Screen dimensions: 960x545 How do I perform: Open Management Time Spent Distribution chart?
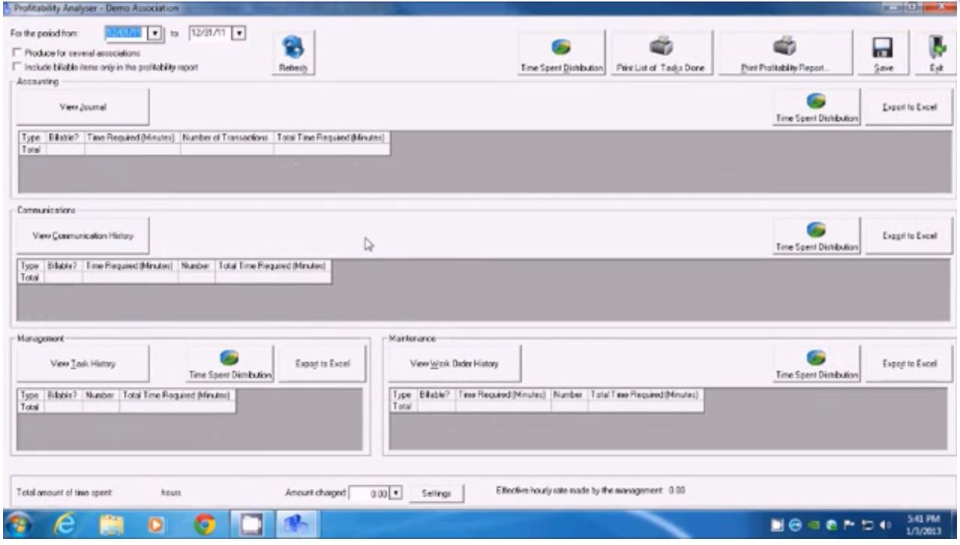(x=230, y=364)
